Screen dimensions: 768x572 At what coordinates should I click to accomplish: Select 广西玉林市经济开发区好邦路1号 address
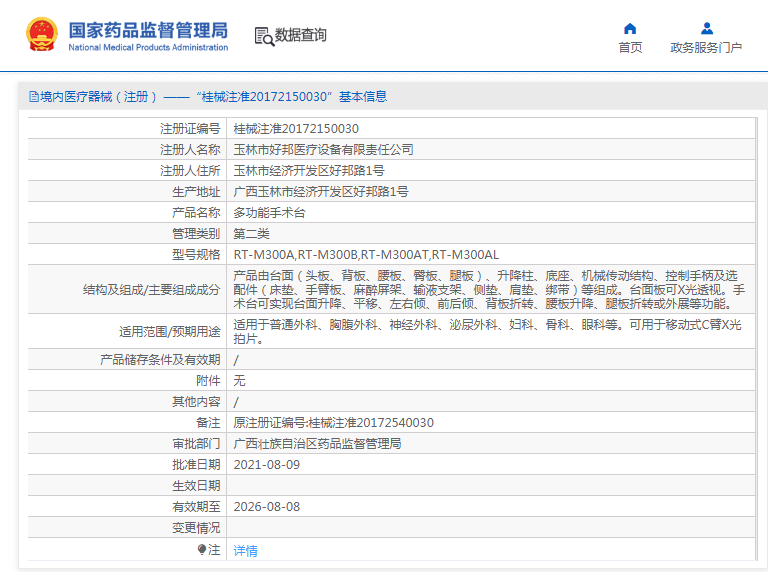tap(321, 192)
